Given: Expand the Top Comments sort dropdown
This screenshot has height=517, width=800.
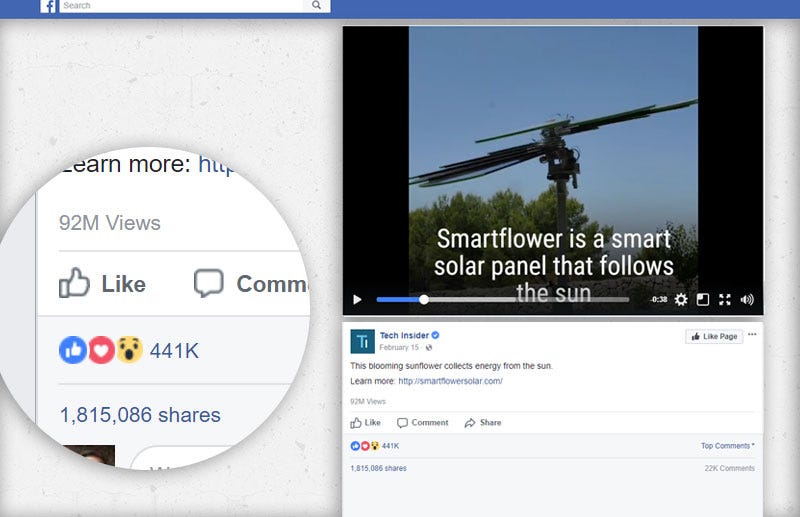Looking at the screenshot, I should click(728, 446).
